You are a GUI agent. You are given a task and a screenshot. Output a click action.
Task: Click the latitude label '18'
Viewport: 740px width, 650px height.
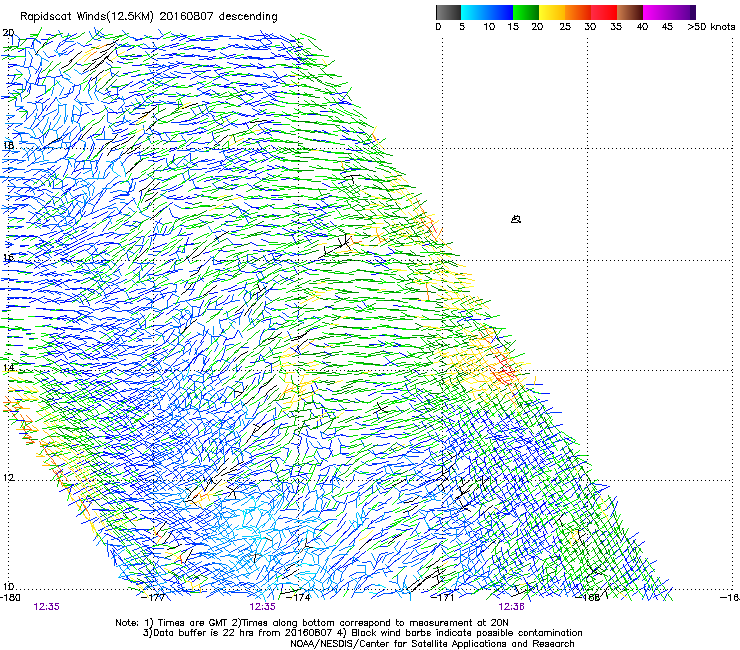click(8, 145)
